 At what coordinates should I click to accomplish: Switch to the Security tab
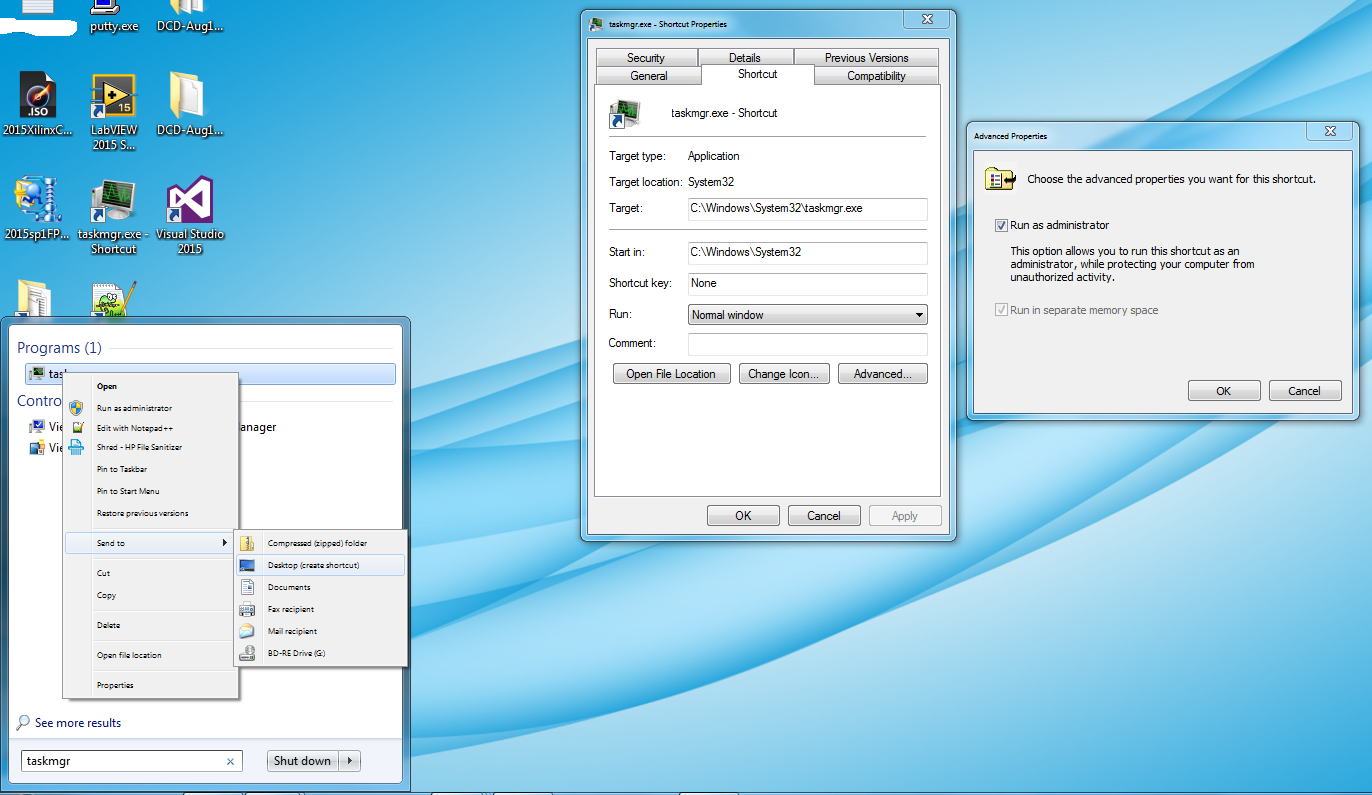(646, 57)
